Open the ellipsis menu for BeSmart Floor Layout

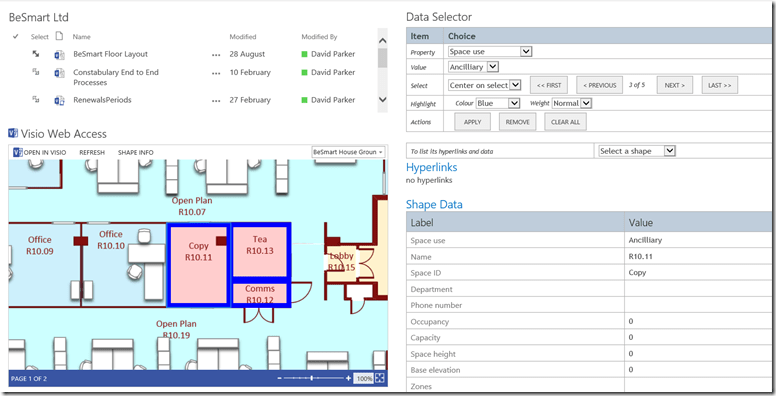coord(216,55)
